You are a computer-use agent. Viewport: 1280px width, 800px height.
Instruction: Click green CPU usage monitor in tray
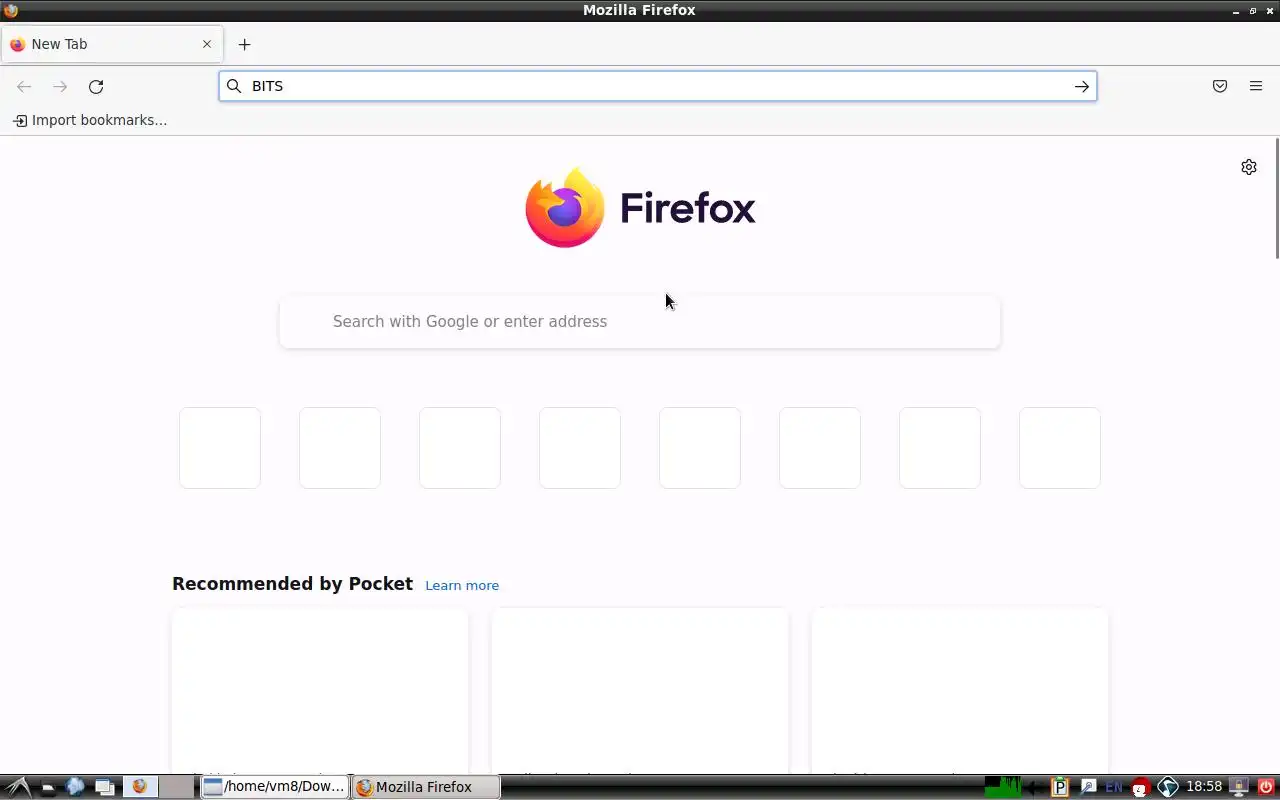click(1003, 787)
